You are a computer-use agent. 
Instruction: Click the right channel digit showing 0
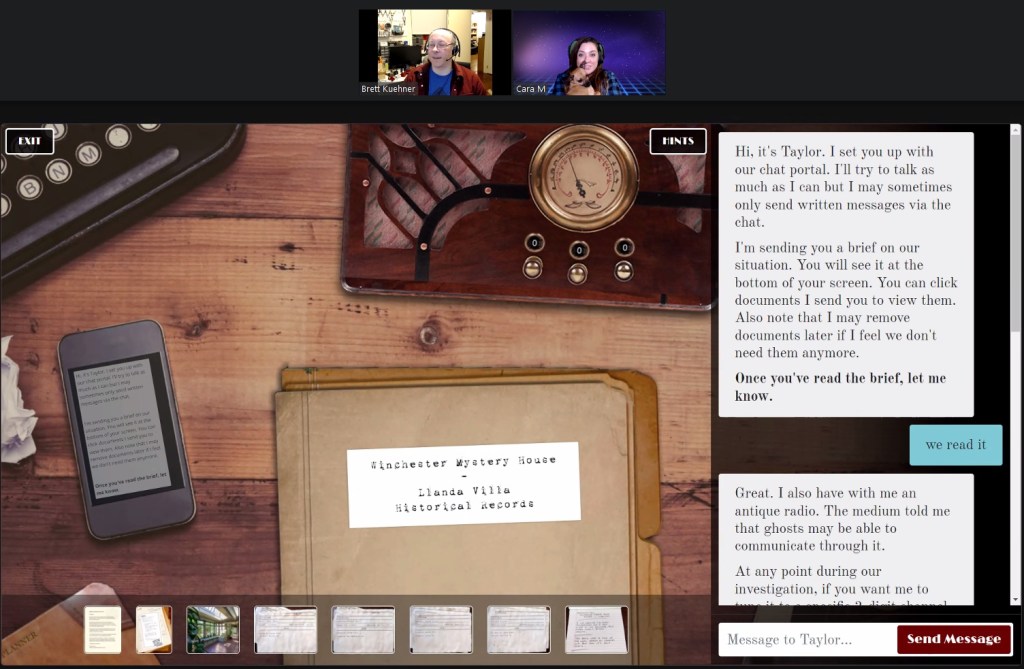click(624, 247)
